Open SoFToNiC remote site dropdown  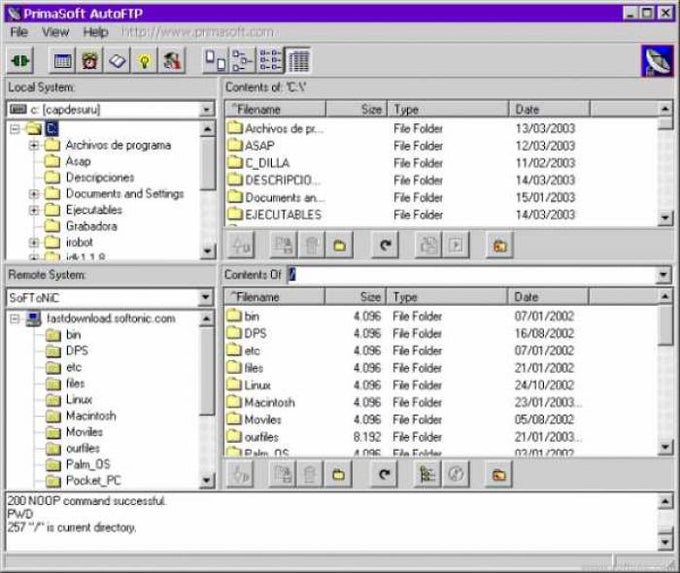(x=206, y=298)
